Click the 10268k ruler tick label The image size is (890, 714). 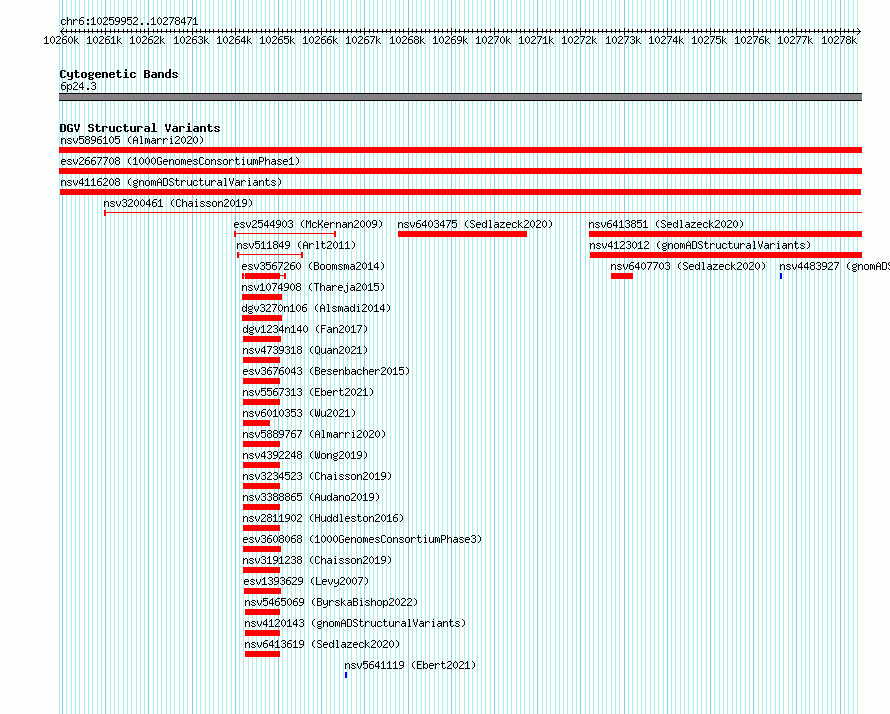[406, 40]
